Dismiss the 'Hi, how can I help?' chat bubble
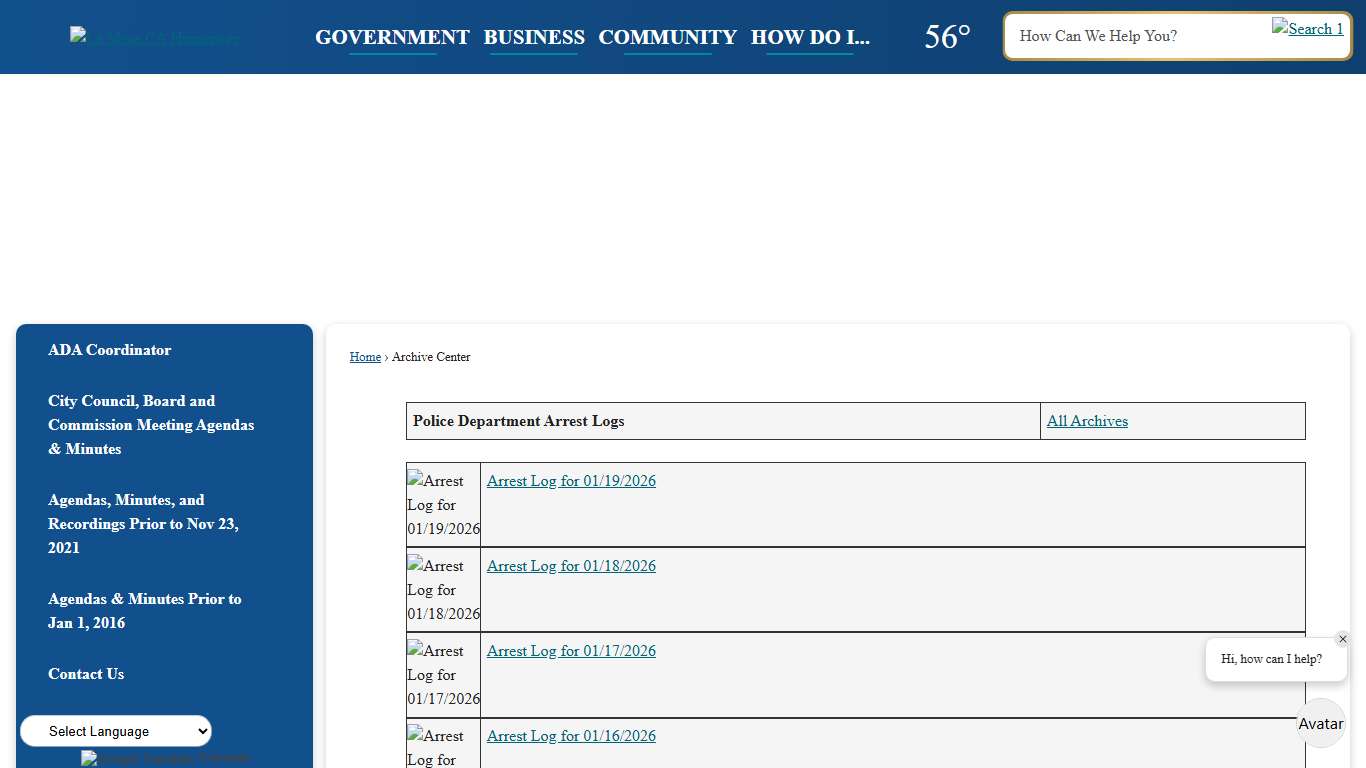1366x768 pixels. pyautogui.click(x=1343, y=639)
